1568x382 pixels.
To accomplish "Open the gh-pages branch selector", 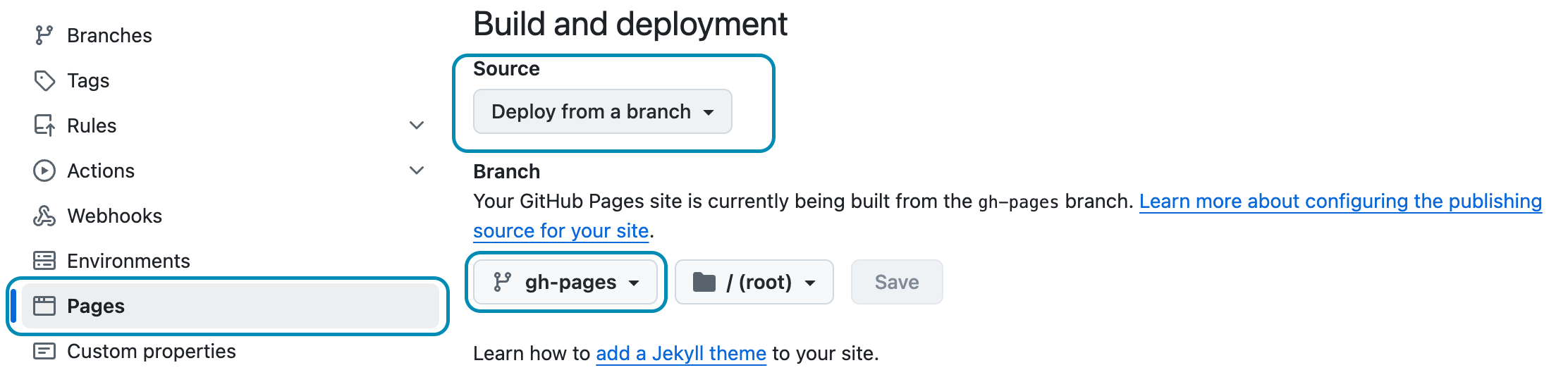I will pyautogui.click(x=565, y=282).
